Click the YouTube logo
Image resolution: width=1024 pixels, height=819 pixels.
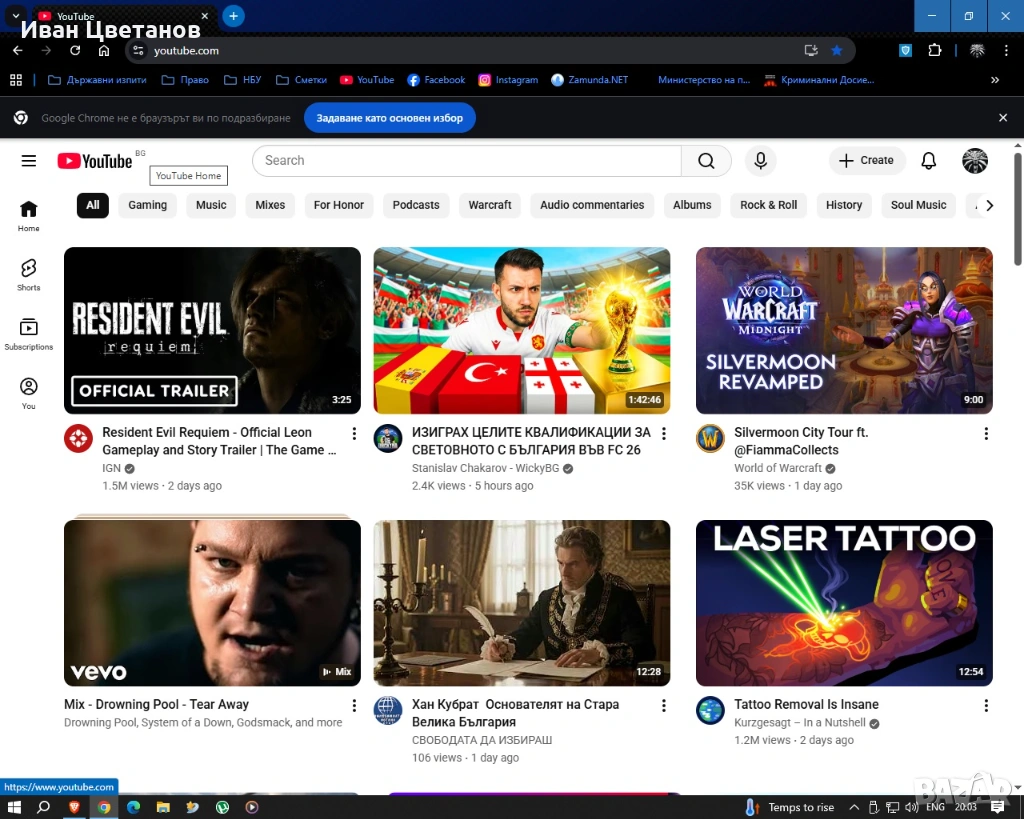point(95,161)
